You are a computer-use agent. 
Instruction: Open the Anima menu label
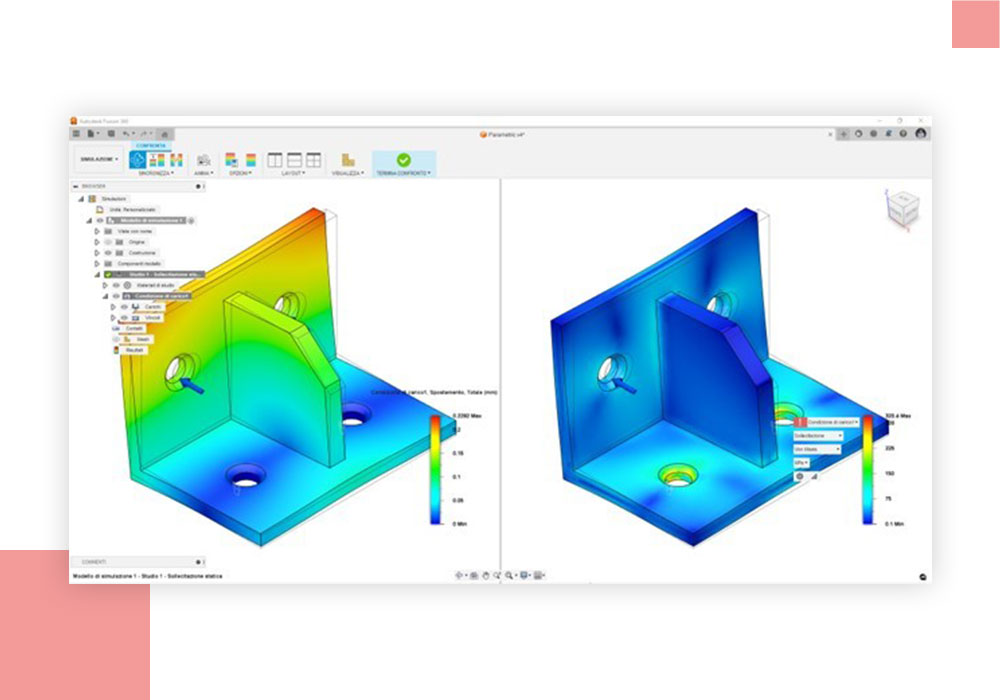tap(203, 173)
